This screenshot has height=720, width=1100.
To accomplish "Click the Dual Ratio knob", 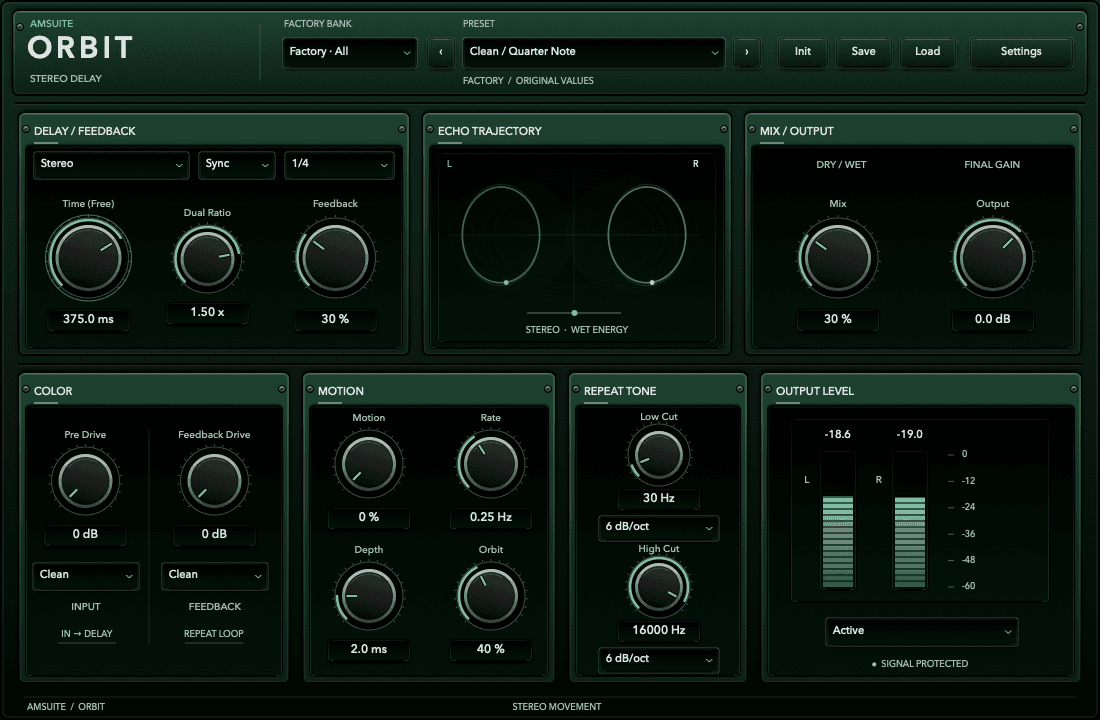I will (207, 258).
